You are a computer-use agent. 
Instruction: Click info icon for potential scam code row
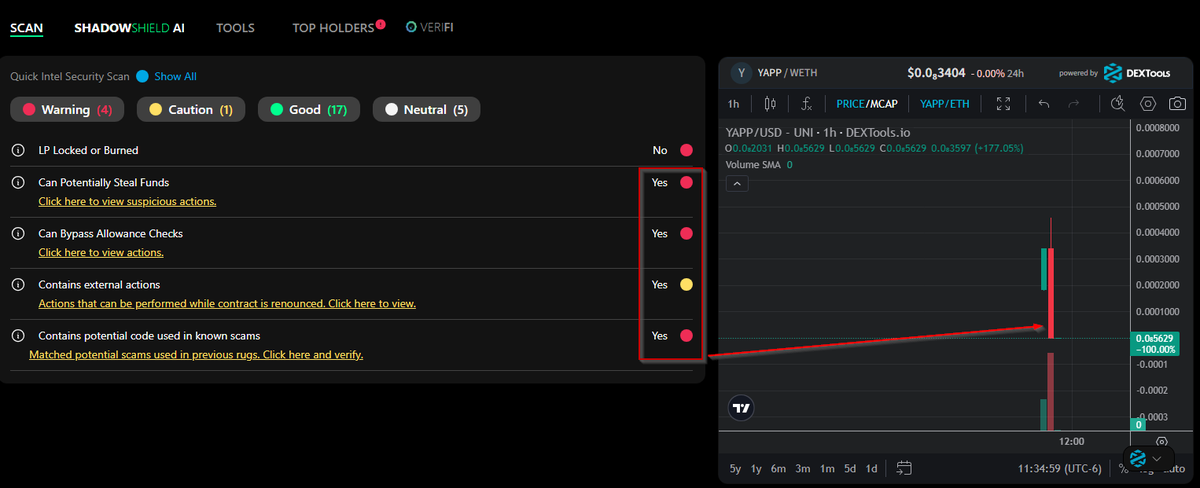pos(18,335)
